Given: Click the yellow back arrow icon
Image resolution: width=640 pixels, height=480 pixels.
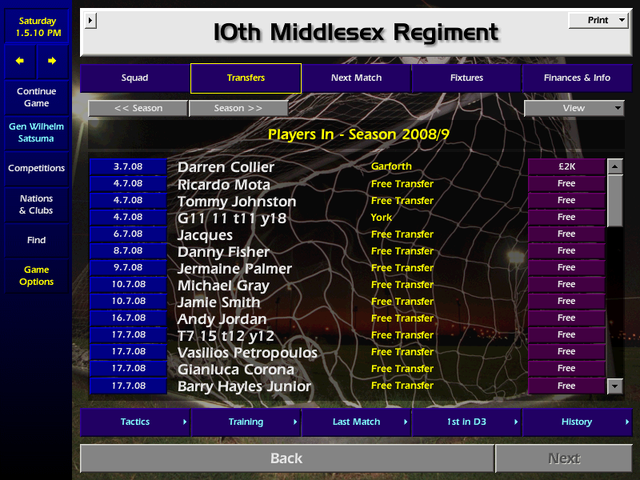Looking at the screenshot, I should [x=20, y=61].
